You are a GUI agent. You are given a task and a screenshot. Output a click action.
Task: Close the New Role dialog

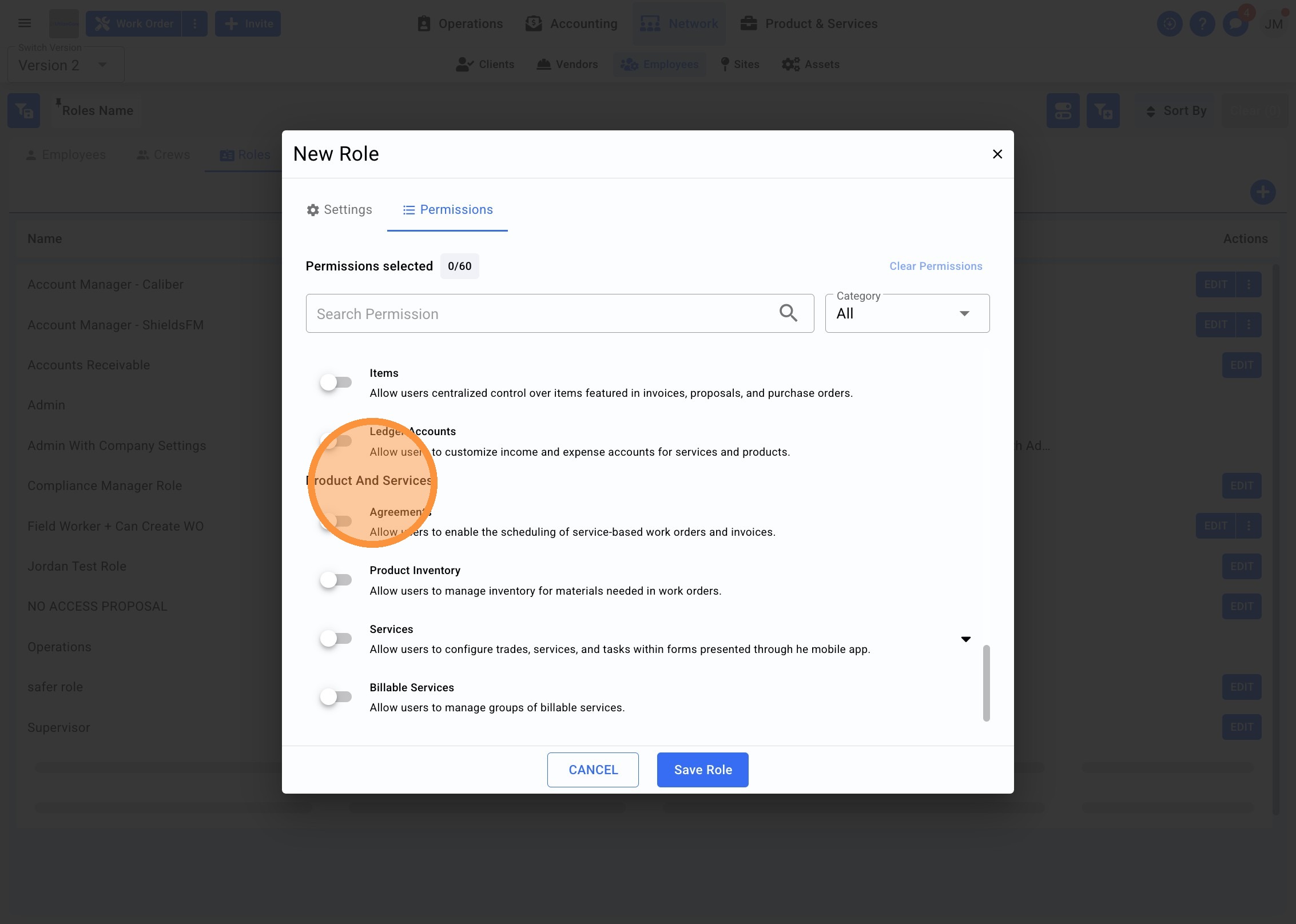997,154
